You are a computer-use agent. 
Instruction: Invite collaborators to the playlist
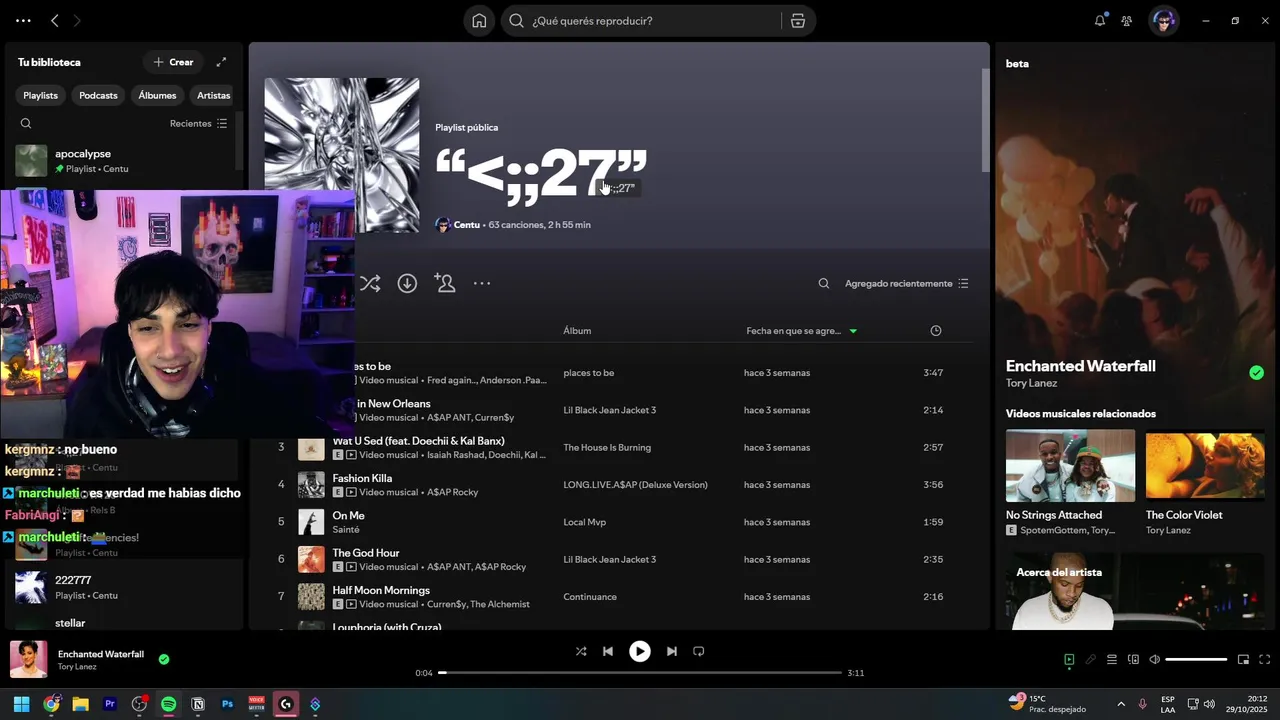click(445, 284)
